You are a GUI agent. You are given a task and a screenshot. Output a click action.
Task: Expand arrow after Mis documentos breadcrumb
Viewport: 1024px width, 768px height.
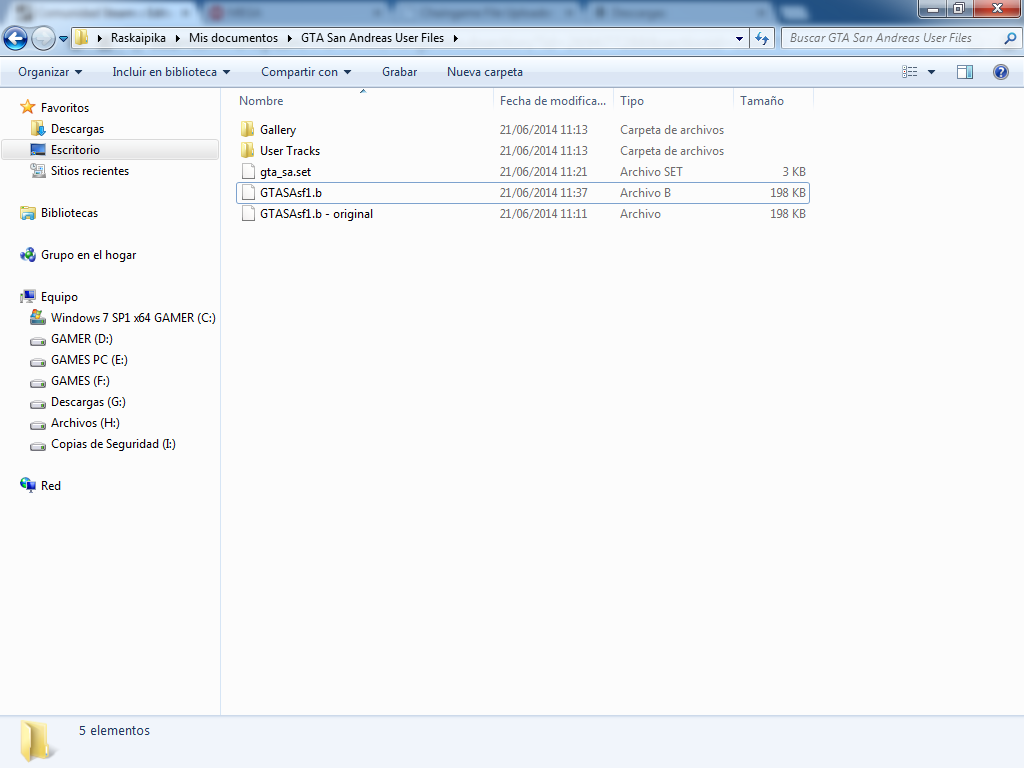tap(289, 38)
